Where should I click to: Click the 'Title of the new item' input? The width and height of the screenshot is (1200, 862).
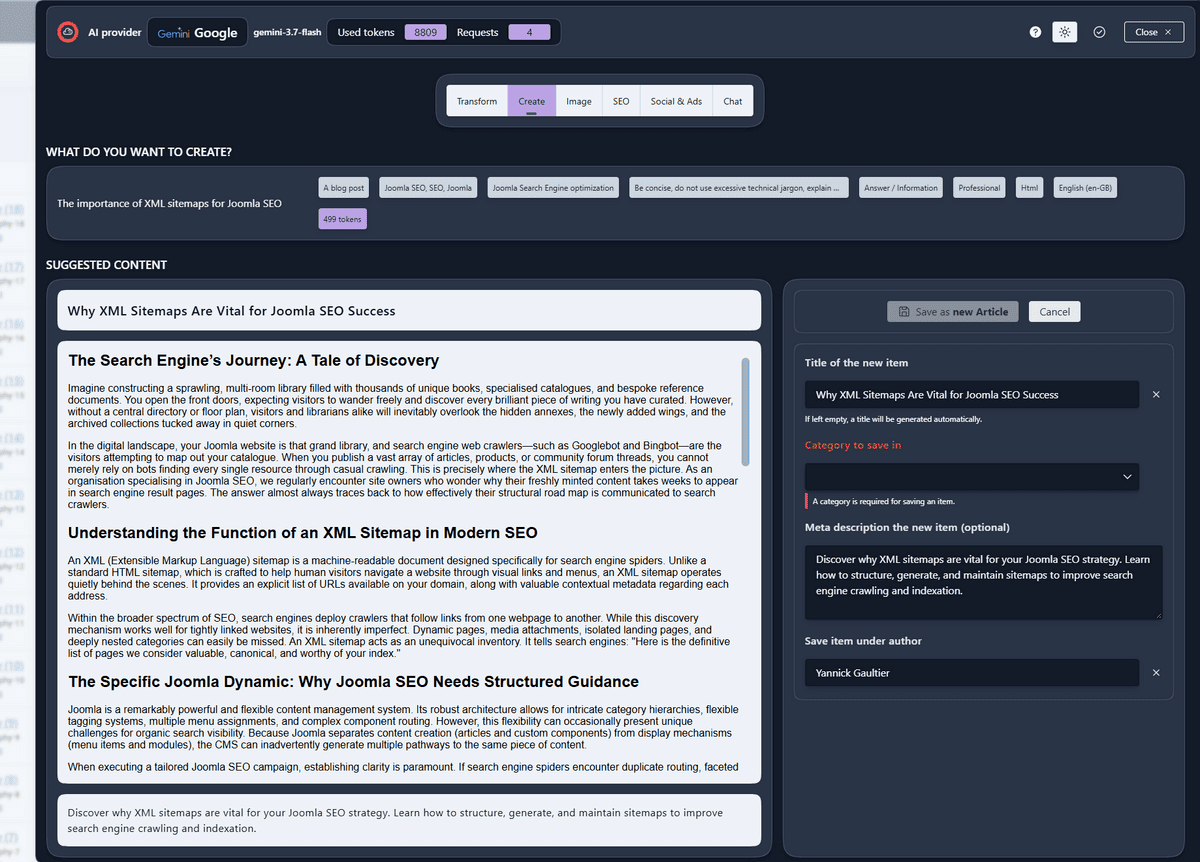[972, 394]
